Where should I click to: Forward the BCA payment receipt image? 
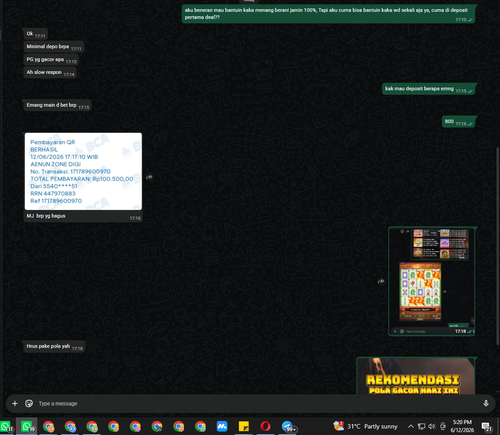pyautogui.click(x=149, y=177)
